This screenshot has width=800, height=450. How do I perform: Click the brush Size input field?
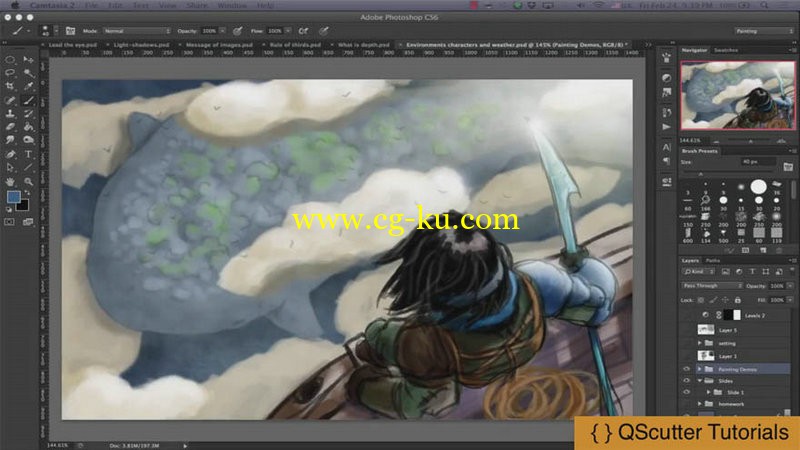[x=757, y=162]
